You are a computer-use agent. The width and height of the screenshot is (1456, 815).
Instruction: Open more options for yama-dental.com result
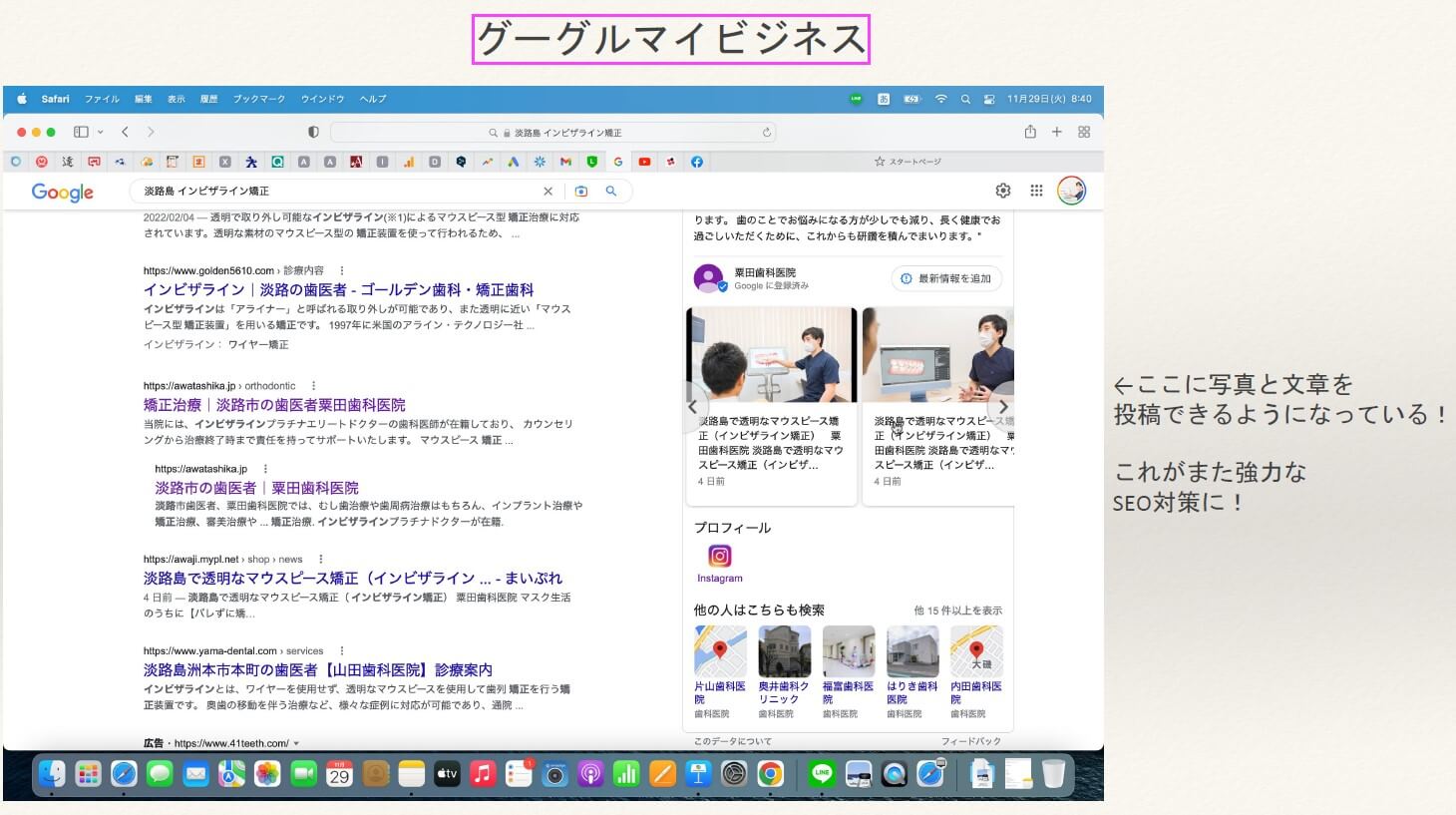pos(341,651)
